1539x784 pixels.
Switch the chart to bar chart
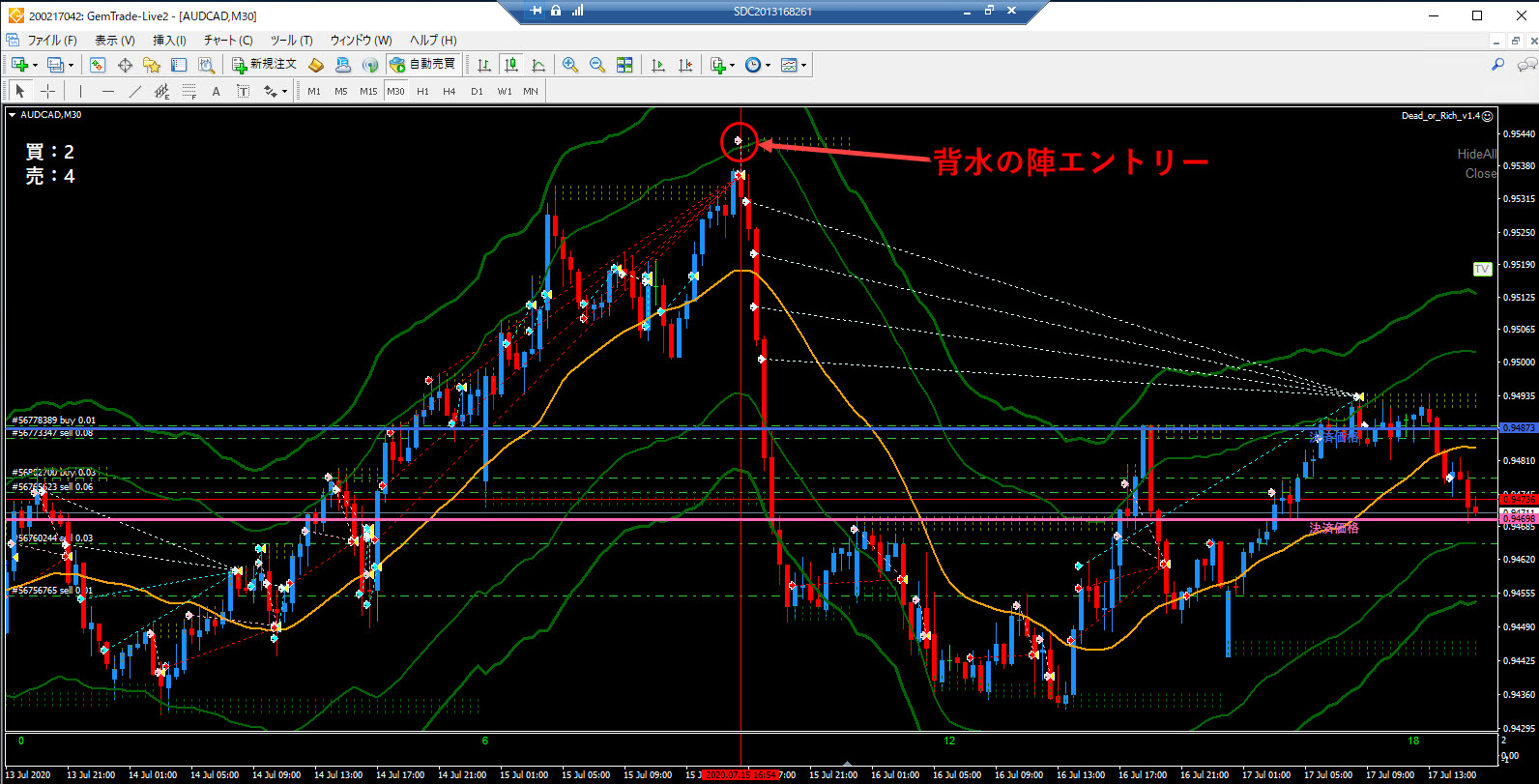pyautogui.click(x=484, y=65)
